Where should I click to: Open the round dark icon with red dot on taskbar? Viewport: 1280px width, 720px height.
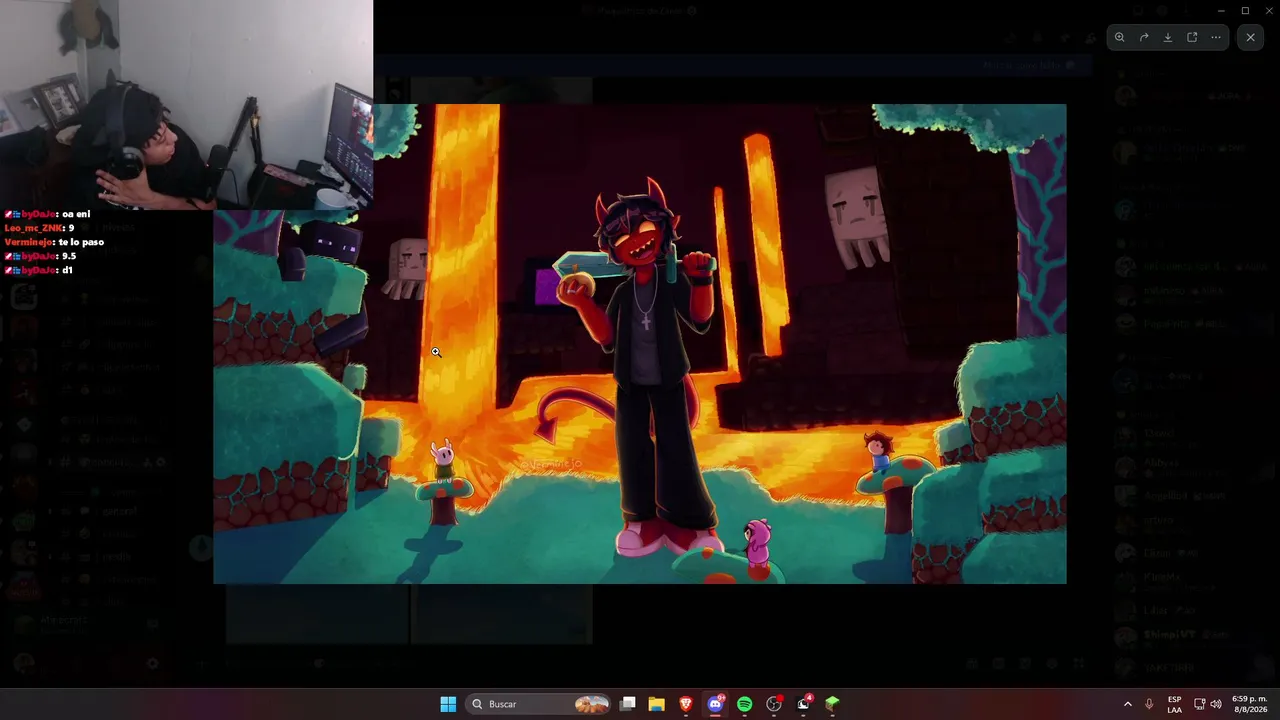coord(774,704)
